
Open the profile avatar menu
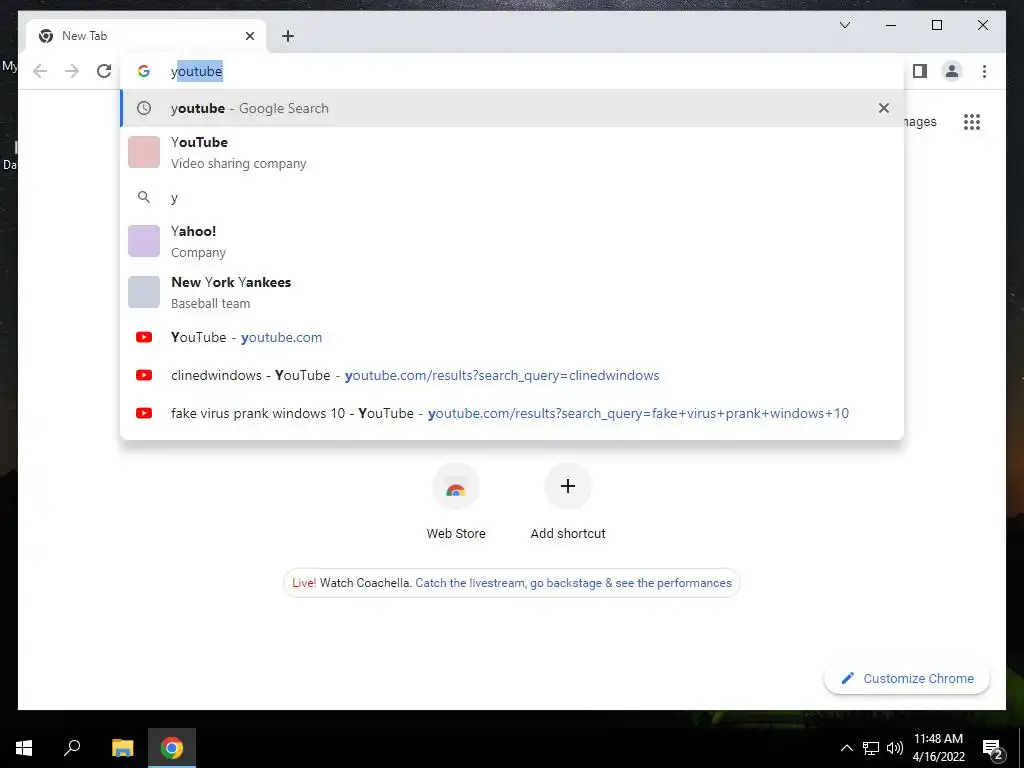point(952,71)
